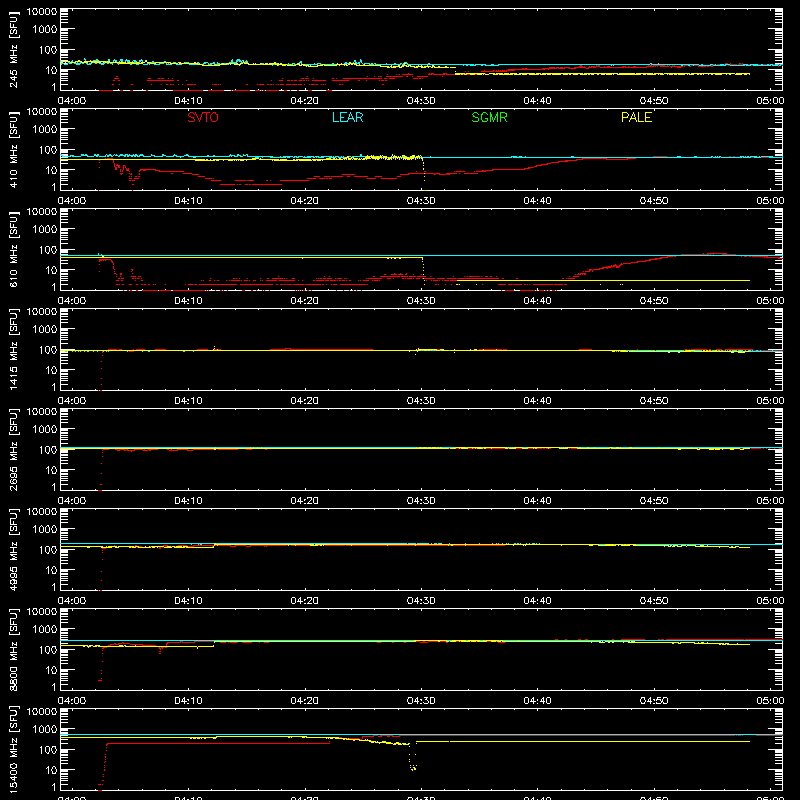Image resolution: width=800 pixels, height=800 pixels.
Task: Click 04:20 tick under the 8800 MHz plot
Action: click(x=305, y=701)
